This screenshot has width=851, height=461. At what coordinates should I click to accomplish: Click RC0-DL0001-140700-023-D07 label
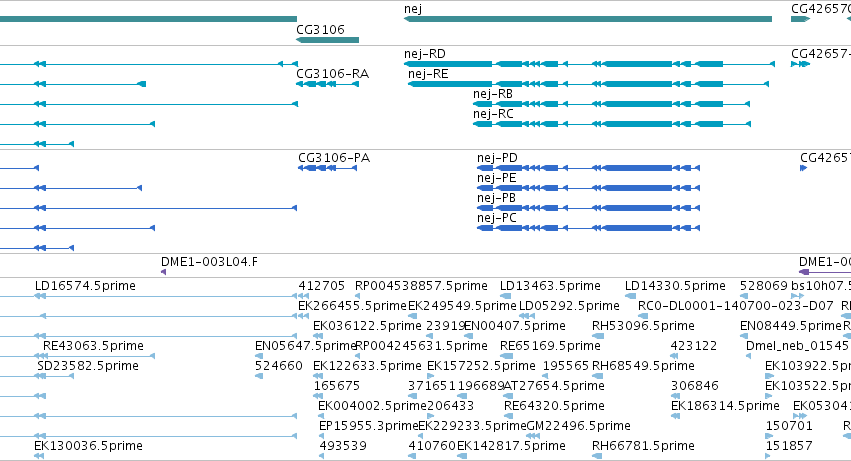(735, 306)
